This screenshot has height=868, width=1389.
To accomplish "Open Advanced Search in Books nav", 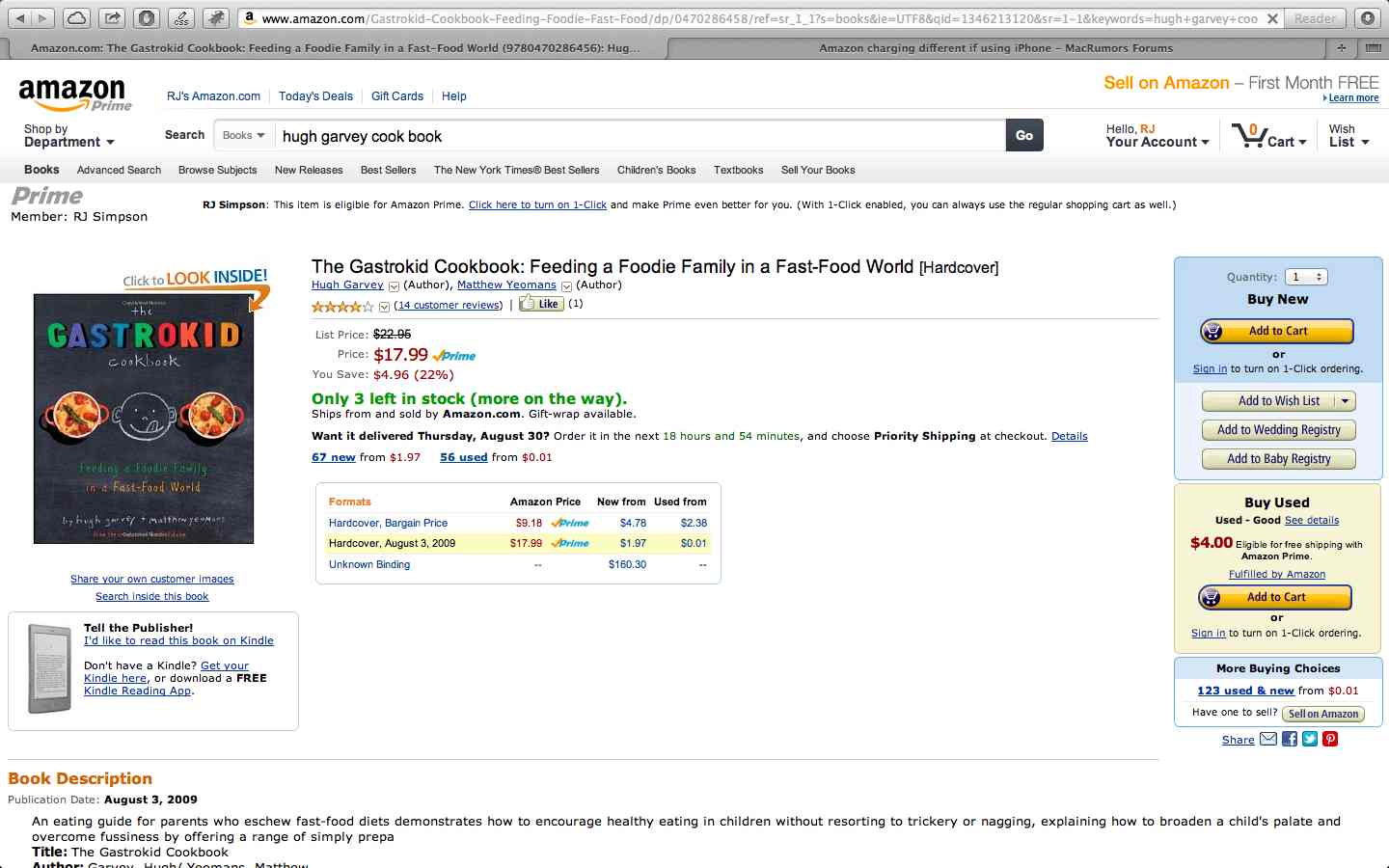I will (x=119, y=170).
